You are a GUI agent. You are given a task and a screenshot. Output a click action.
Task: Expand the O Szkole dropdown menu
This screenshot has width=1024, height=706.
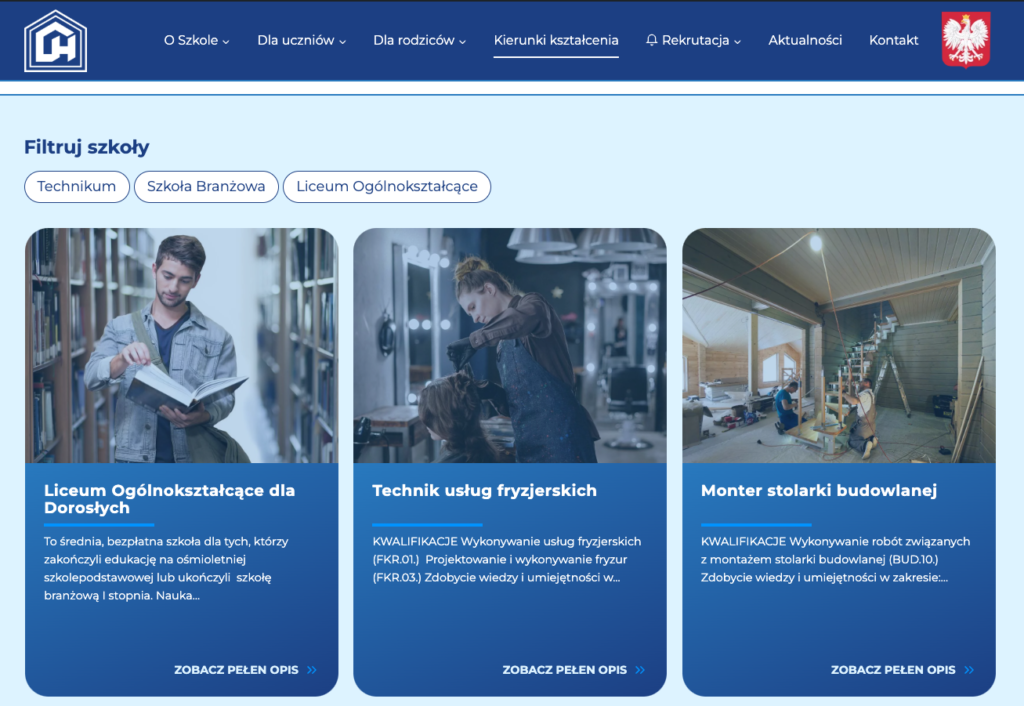(196, 41)
